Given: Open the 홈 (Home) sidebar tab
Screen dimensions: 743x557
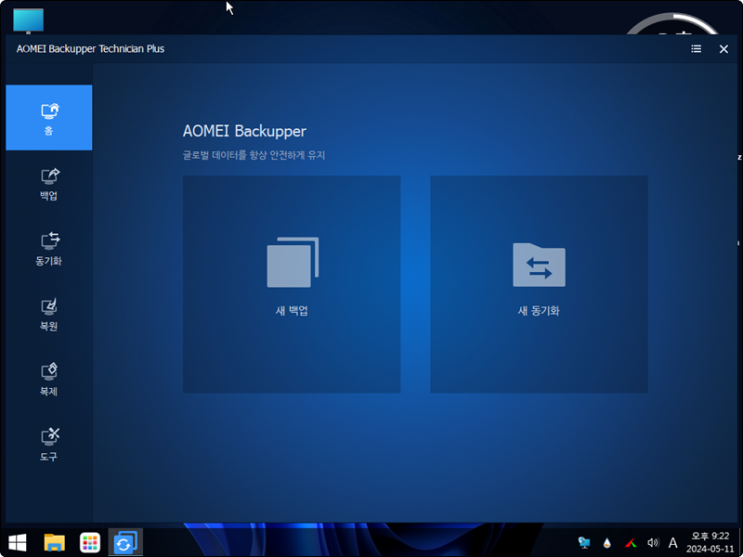Looking at the screenshot, I should 49,118.
